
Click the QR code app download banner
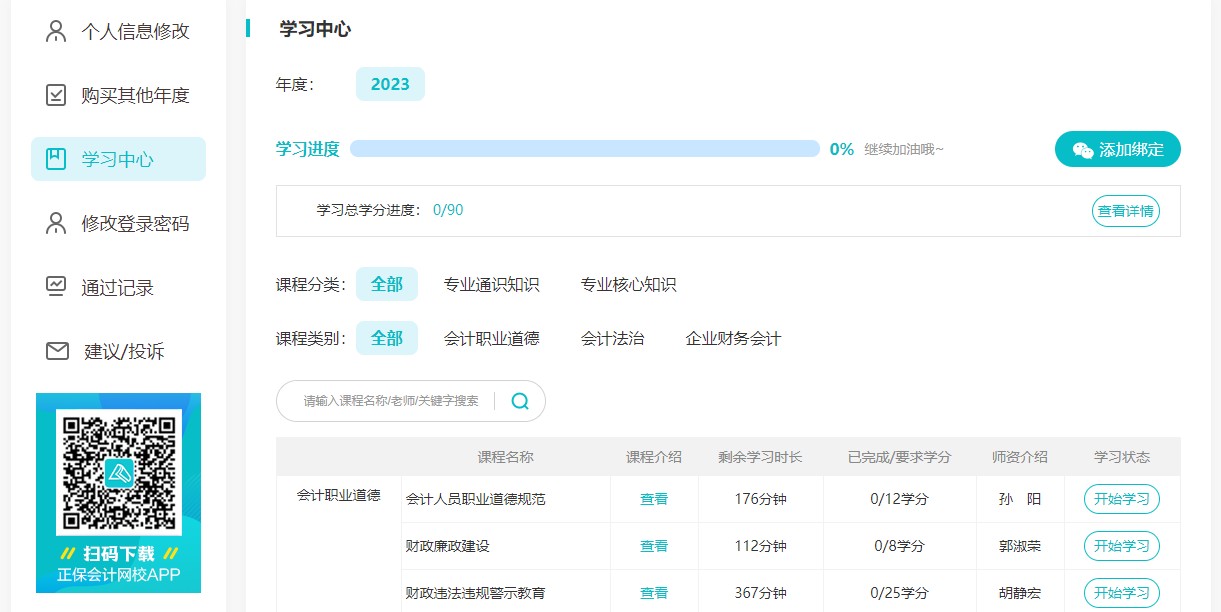[118, 492]
